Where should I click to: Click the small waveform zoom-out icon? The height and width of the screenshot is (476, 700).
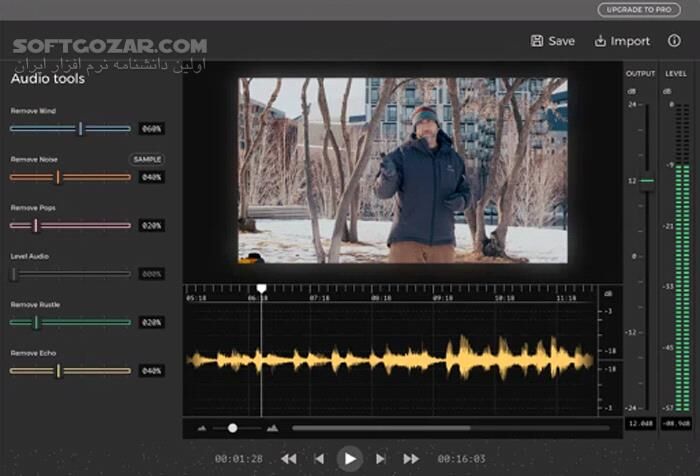(203, 428)
